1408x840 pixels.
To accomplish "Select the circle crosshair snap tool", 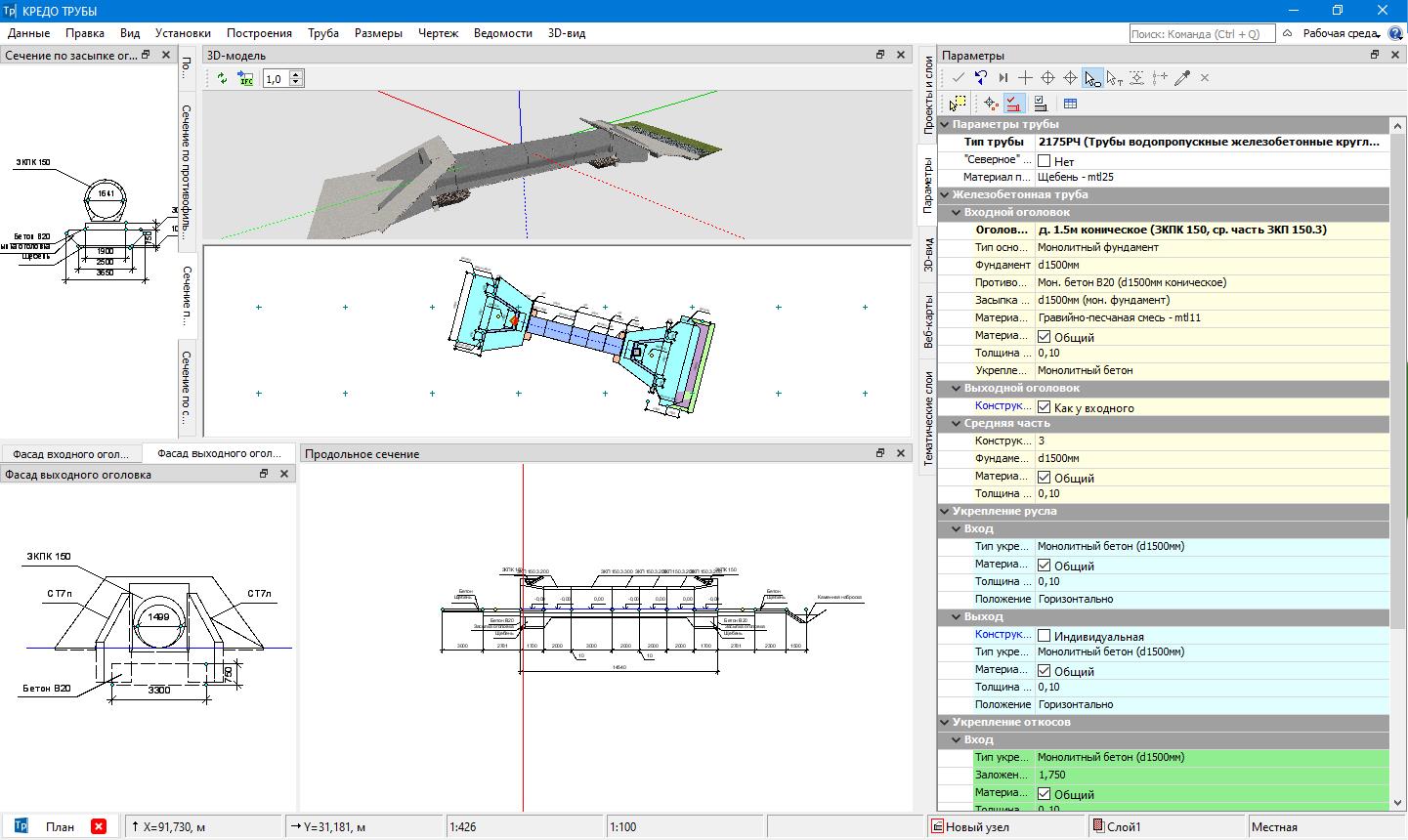I will pyautogui.click(x=1047, y=77).
